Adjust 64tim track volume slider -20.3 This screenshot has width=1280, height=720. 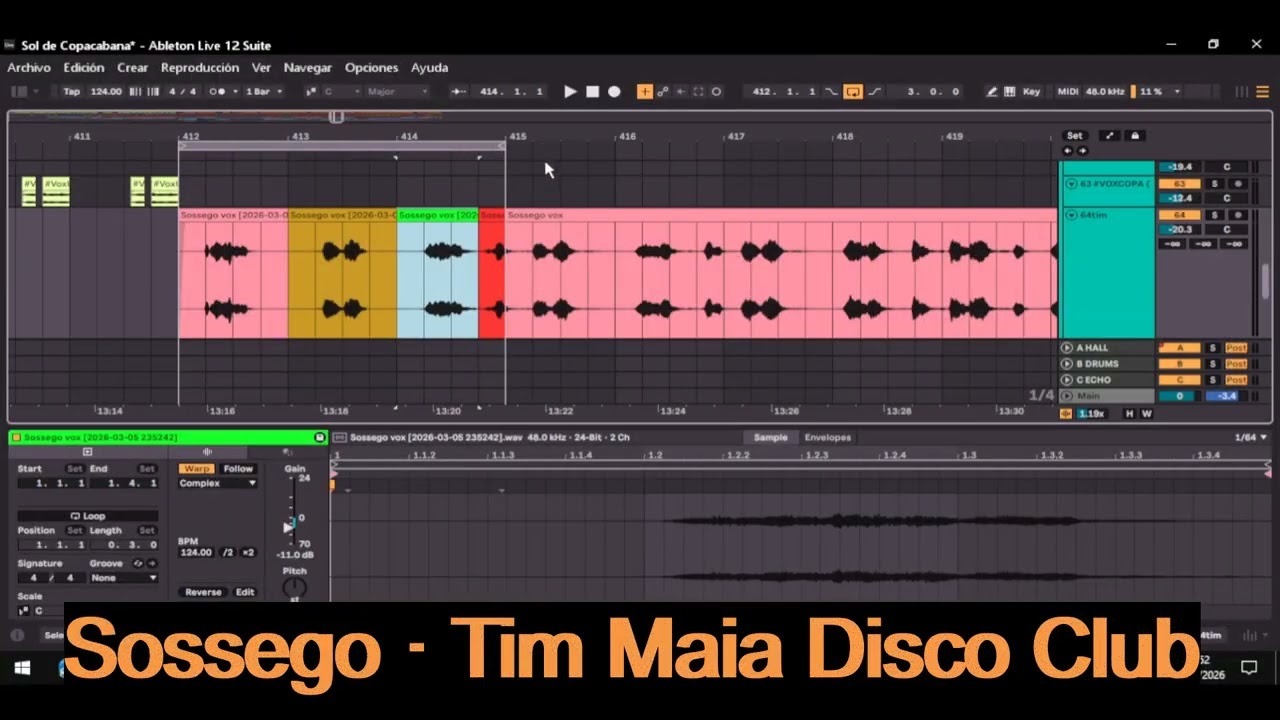click(1179, 229)
